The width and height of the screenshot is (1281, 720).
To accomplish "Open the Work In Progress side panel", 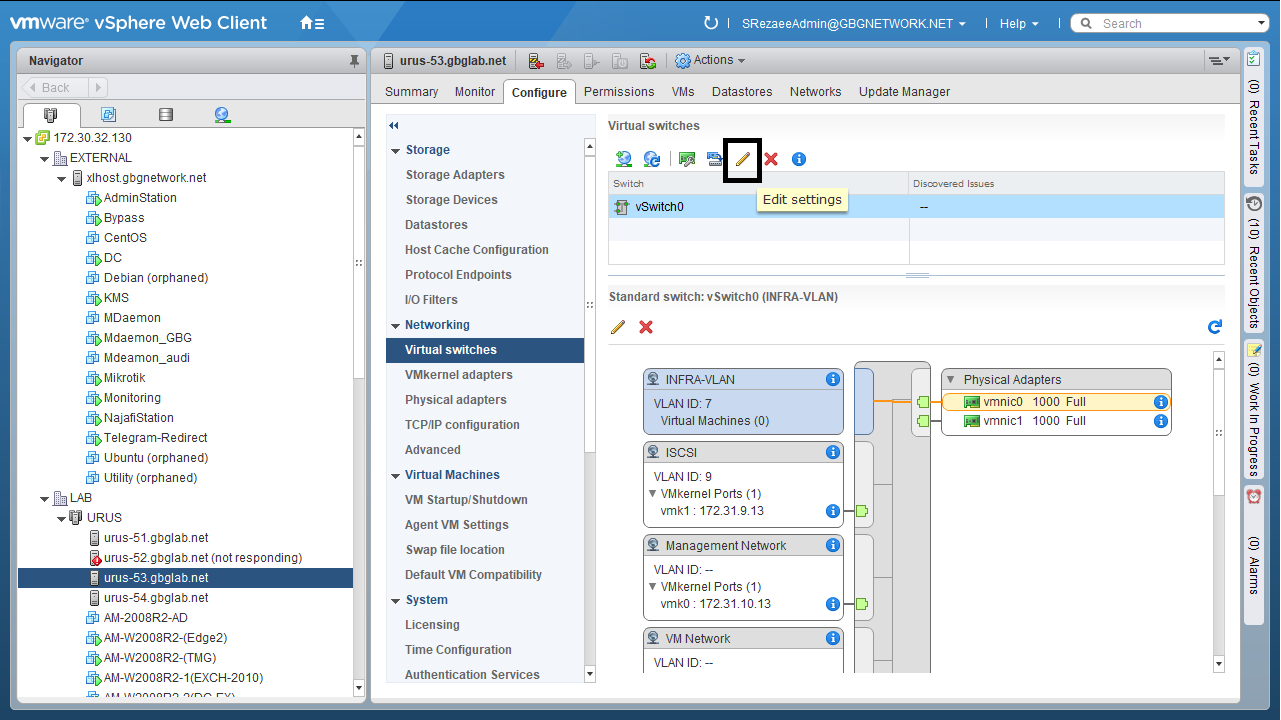I will [1254, 409].
